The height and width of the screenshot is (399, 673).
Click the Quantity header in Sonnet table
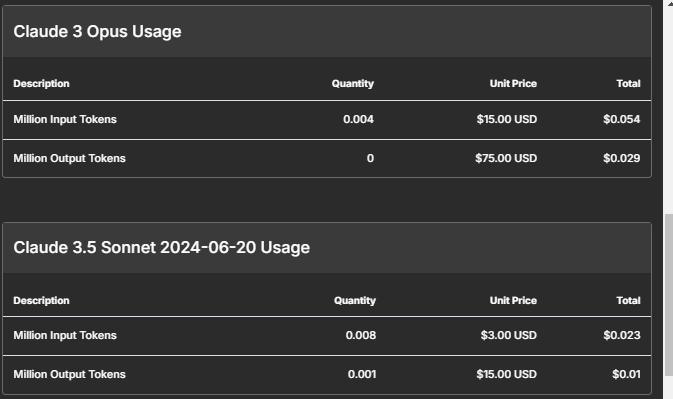tap(355, 301)
